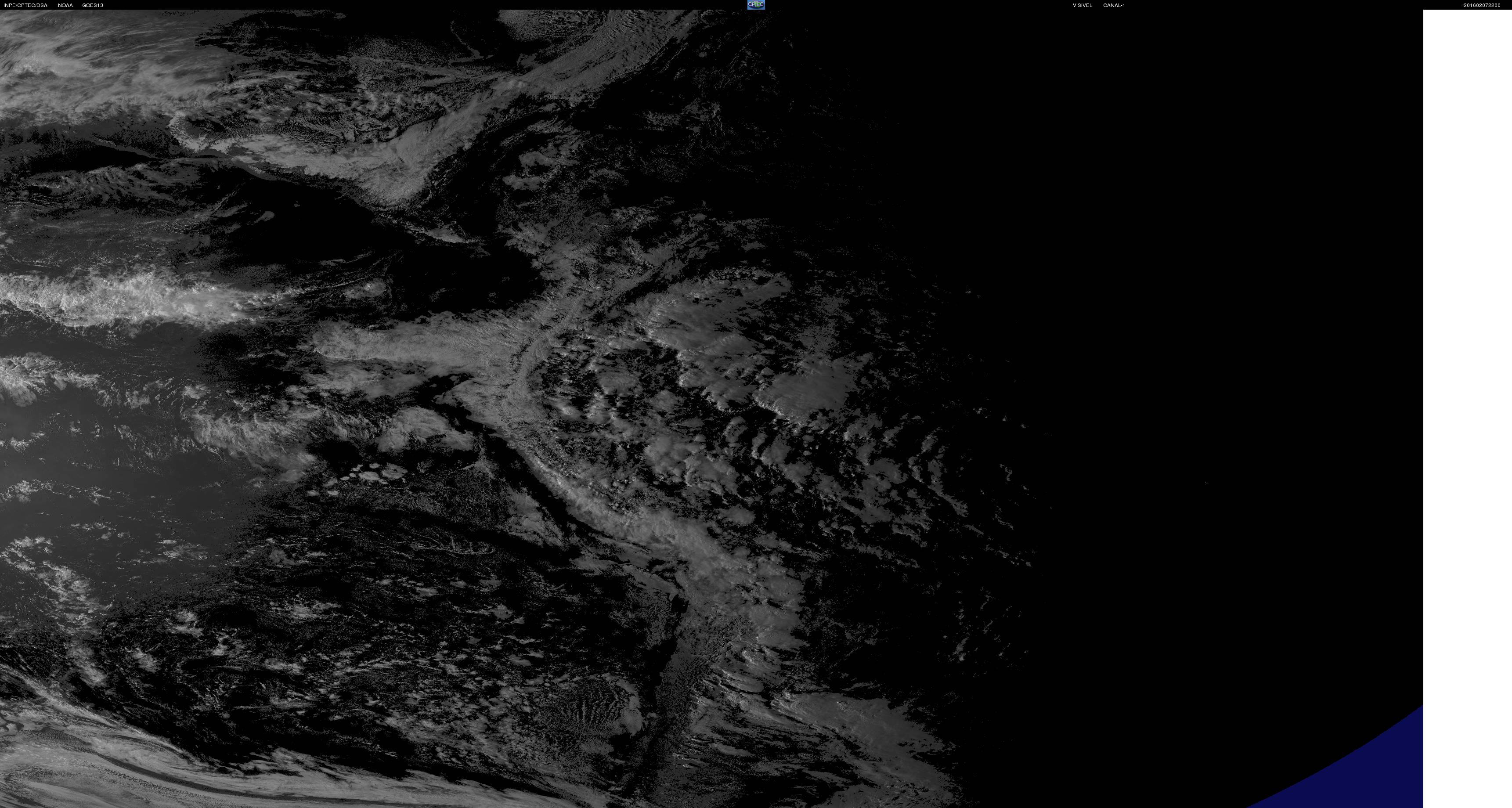The width and height of the screenshot is (1512, 808).
Task: Click the CPTEC logo icon
Action: pos(756,5)
